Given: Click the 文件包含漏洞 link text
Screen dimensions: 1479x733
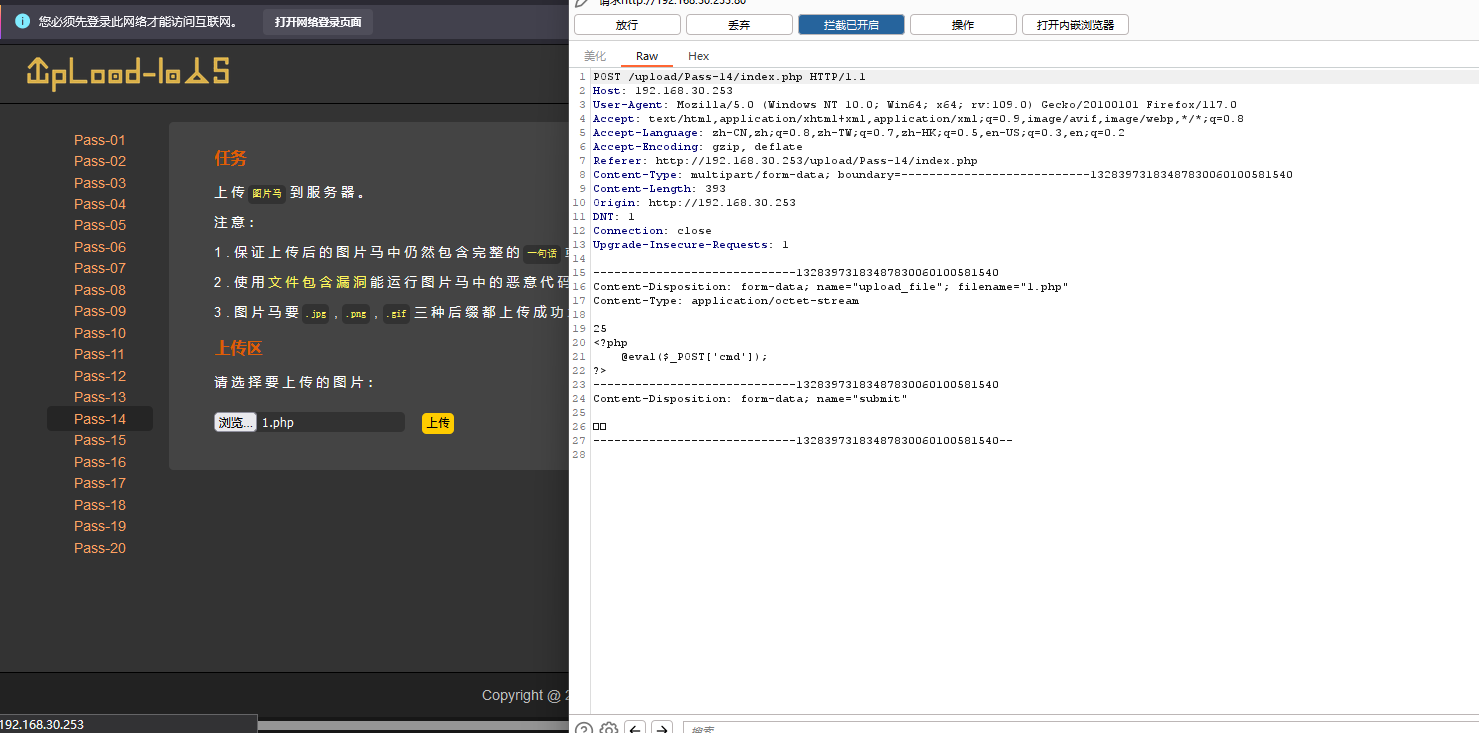Looking at the screenshot, I should (318, 283).
